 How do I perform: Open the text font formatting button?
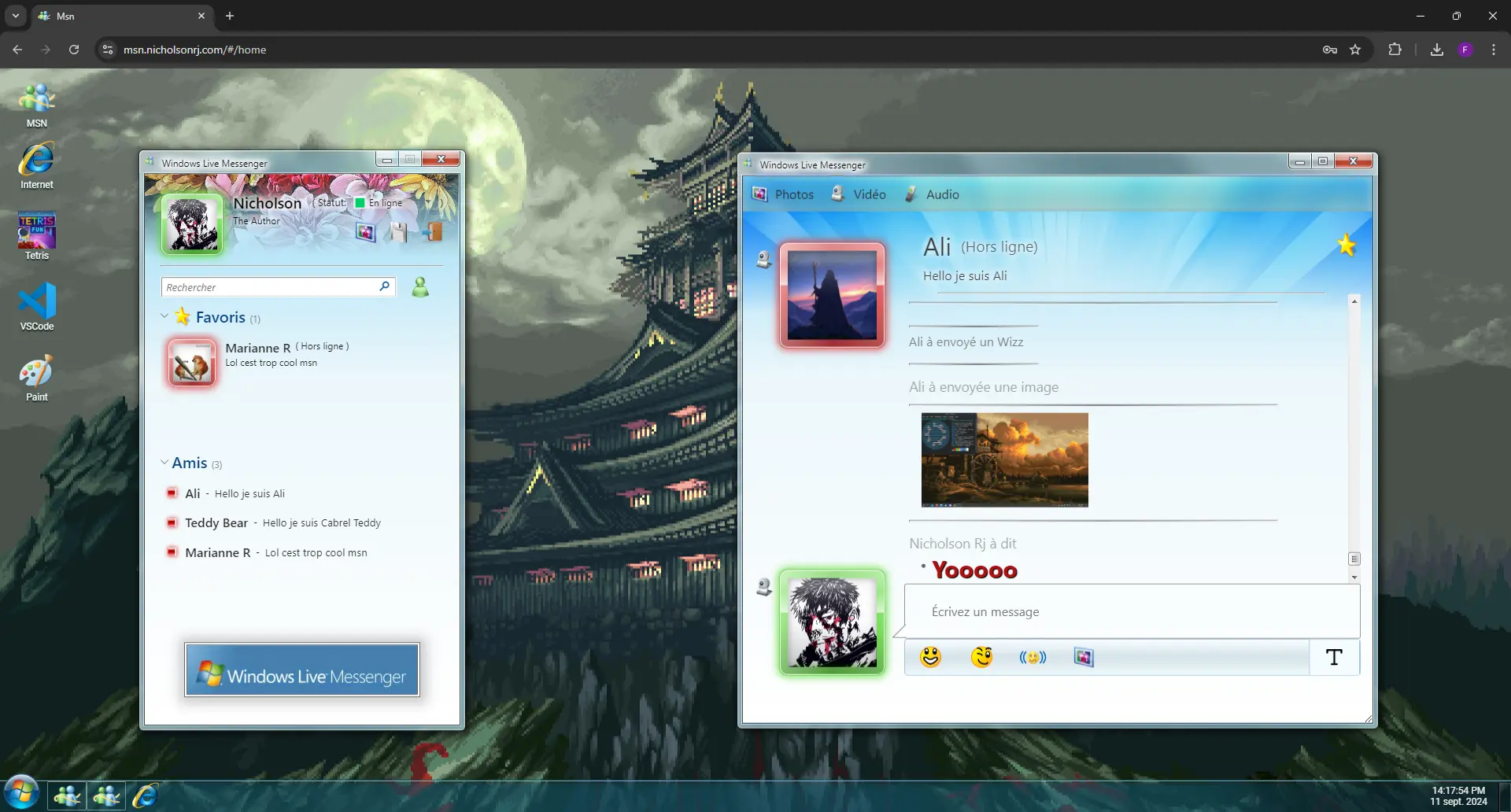click(1334, 657)
